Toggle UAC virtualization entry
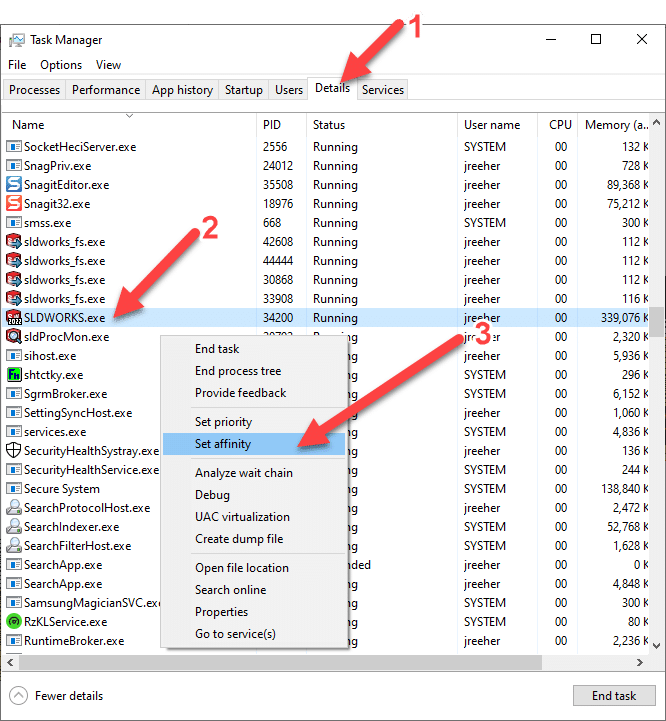Image resolution: width=666 pixels, height=721 pixels. pos(254,517)
